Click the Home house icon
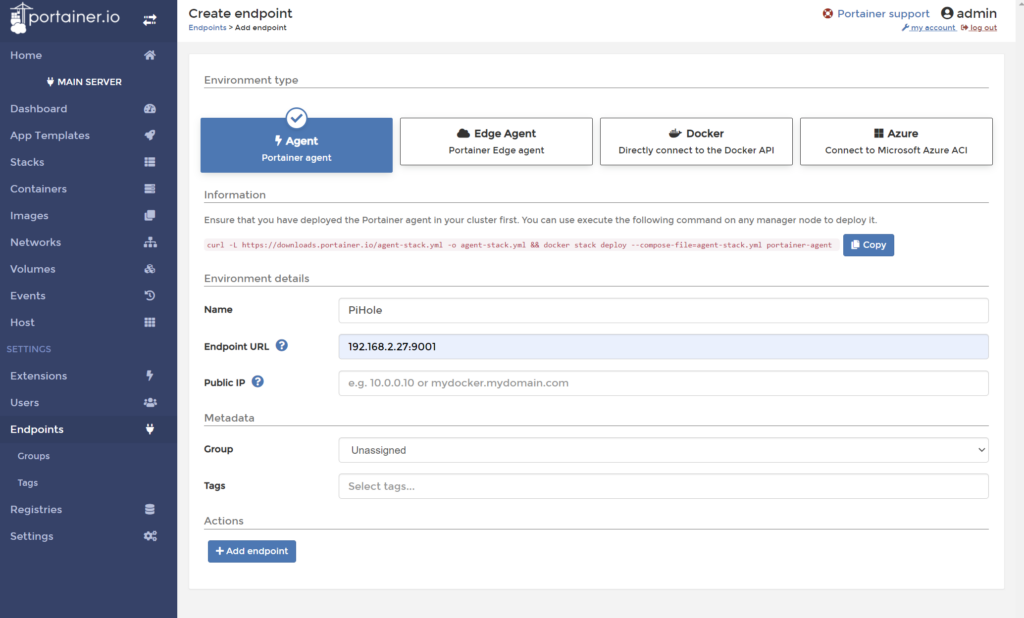1024x618 pixels. pos(150,55)
